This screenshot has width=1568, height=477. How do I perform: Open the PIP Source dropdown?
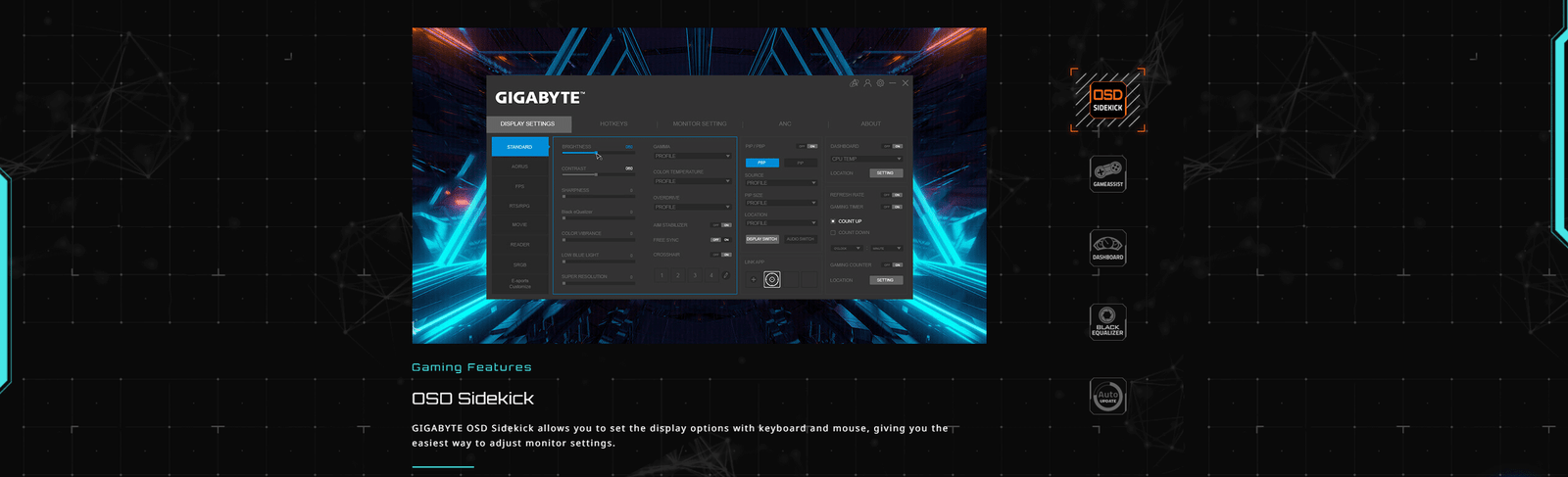(781, 183)
